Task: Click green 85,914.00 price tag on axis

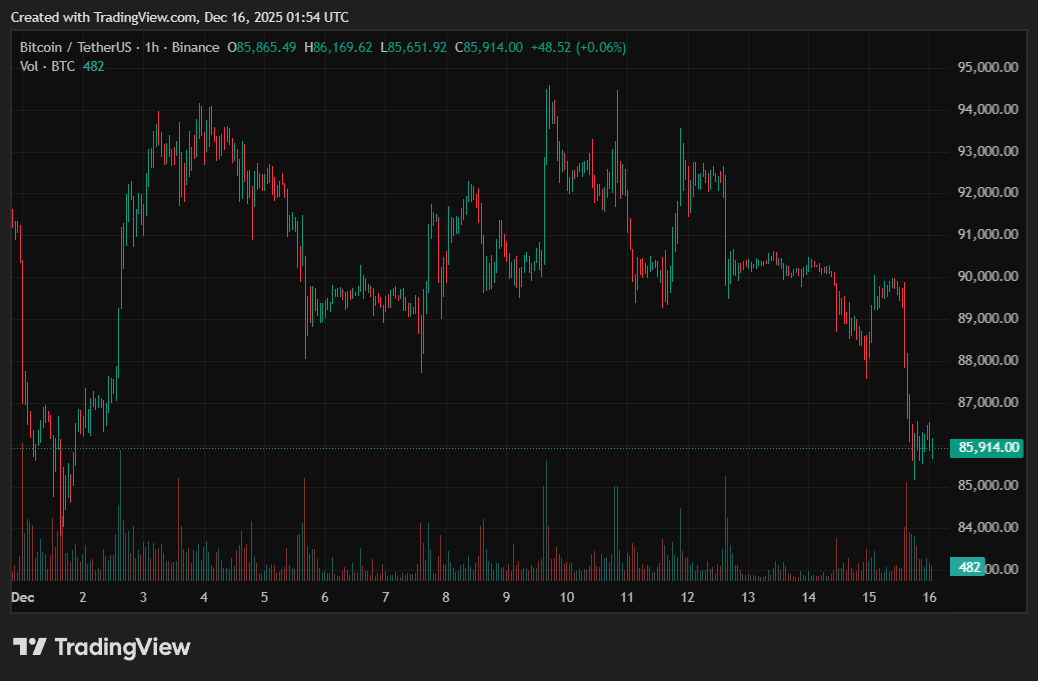Action: coord(988,448)
